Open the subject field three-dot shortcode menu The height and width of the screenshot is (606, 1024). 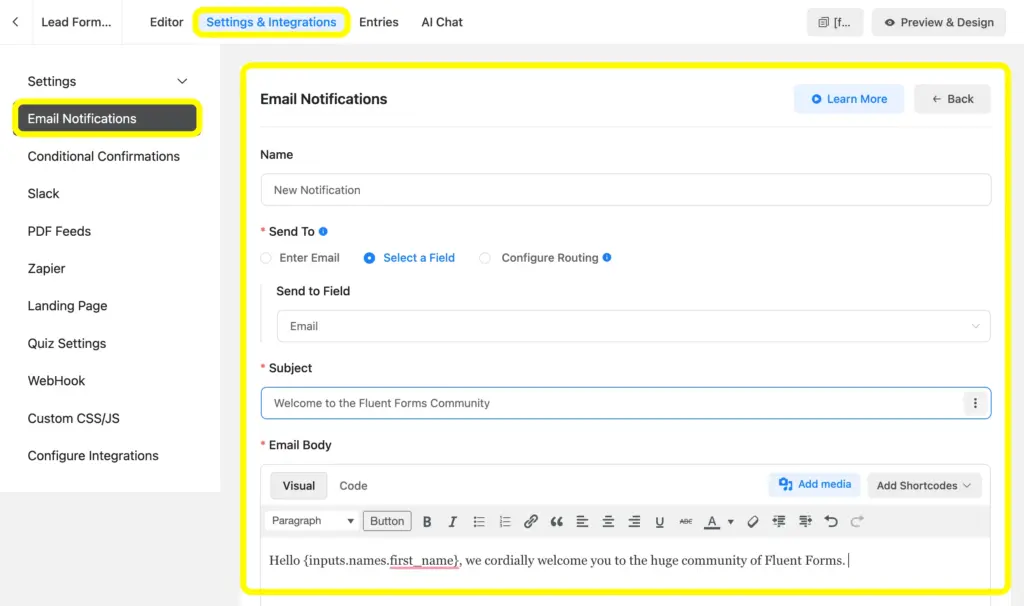975,403
